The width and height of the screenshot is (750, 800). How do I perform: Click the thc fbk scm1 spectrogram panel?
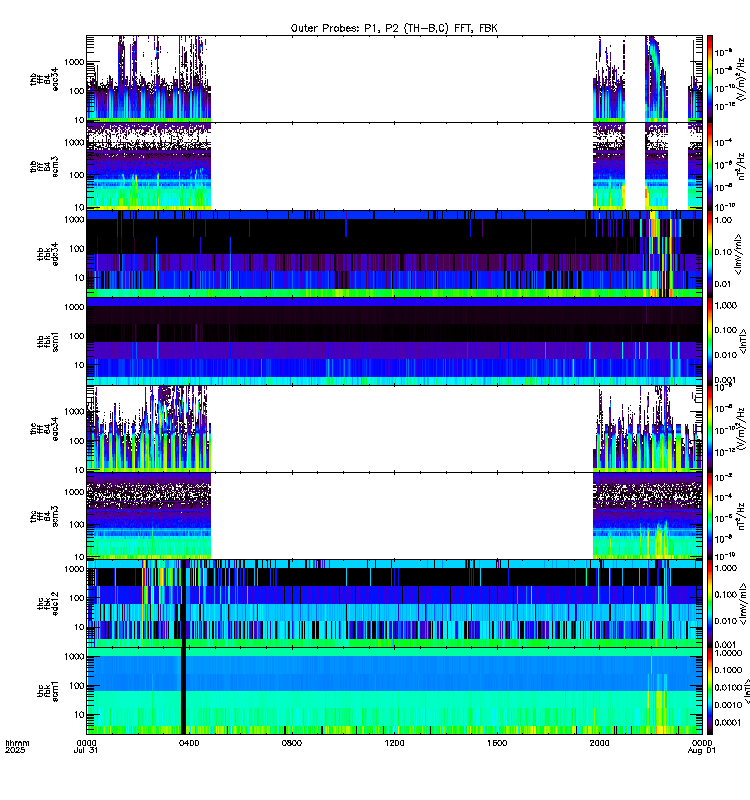pyautogui.click(x=394, y=691)
